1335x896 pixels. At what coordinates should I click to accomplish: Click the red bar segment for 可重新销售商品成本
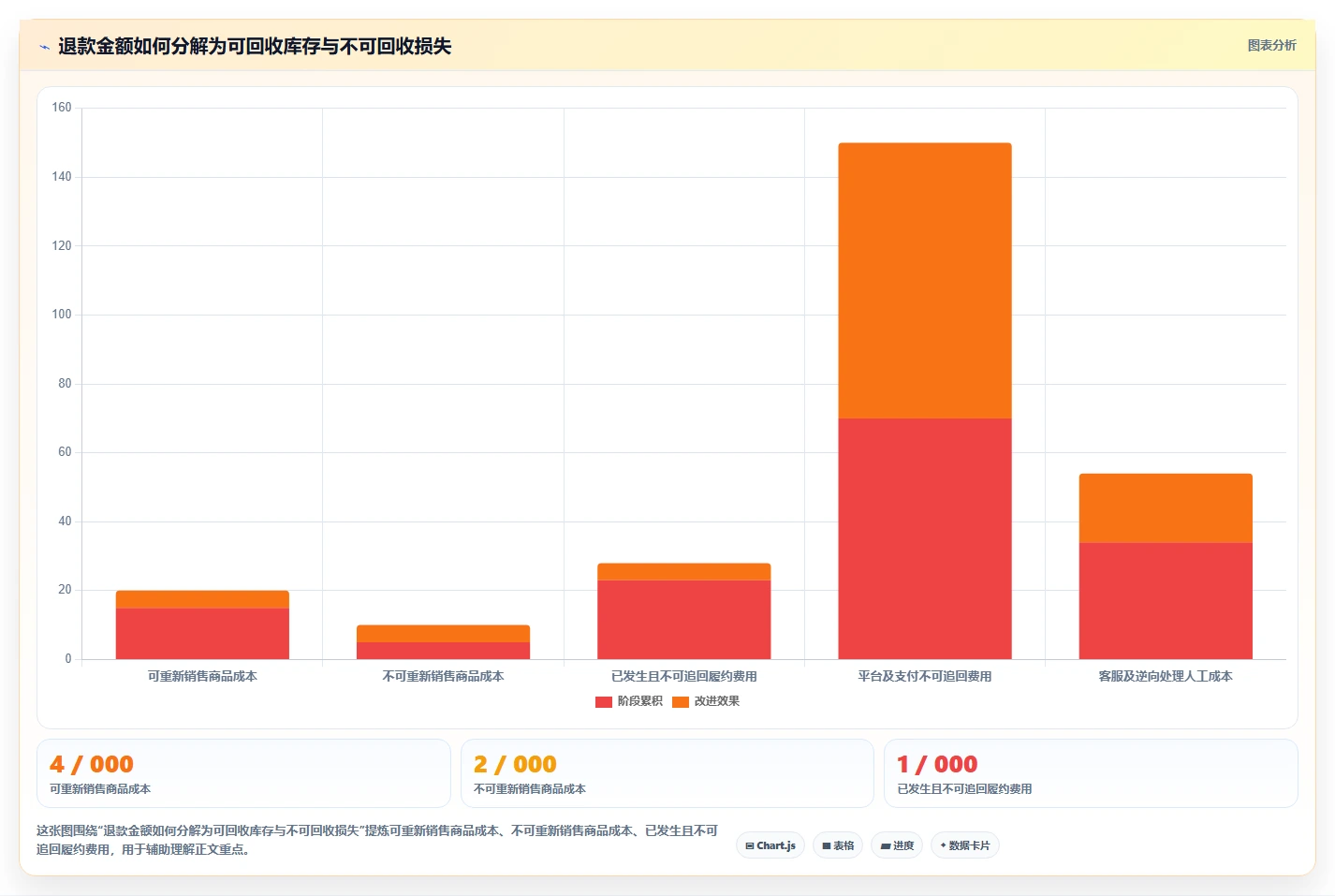pyautogui.click(x=202, y=634)
